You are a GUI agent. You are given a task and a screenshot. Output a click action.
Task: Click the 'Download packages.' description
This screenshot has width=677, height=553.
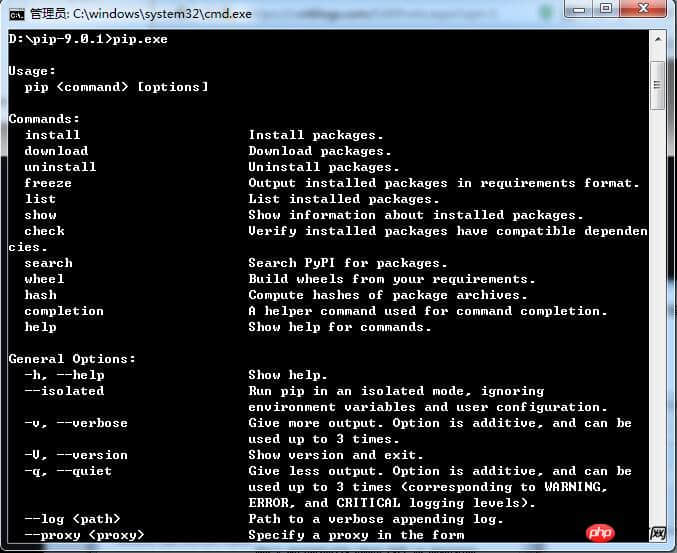[320, 151]
